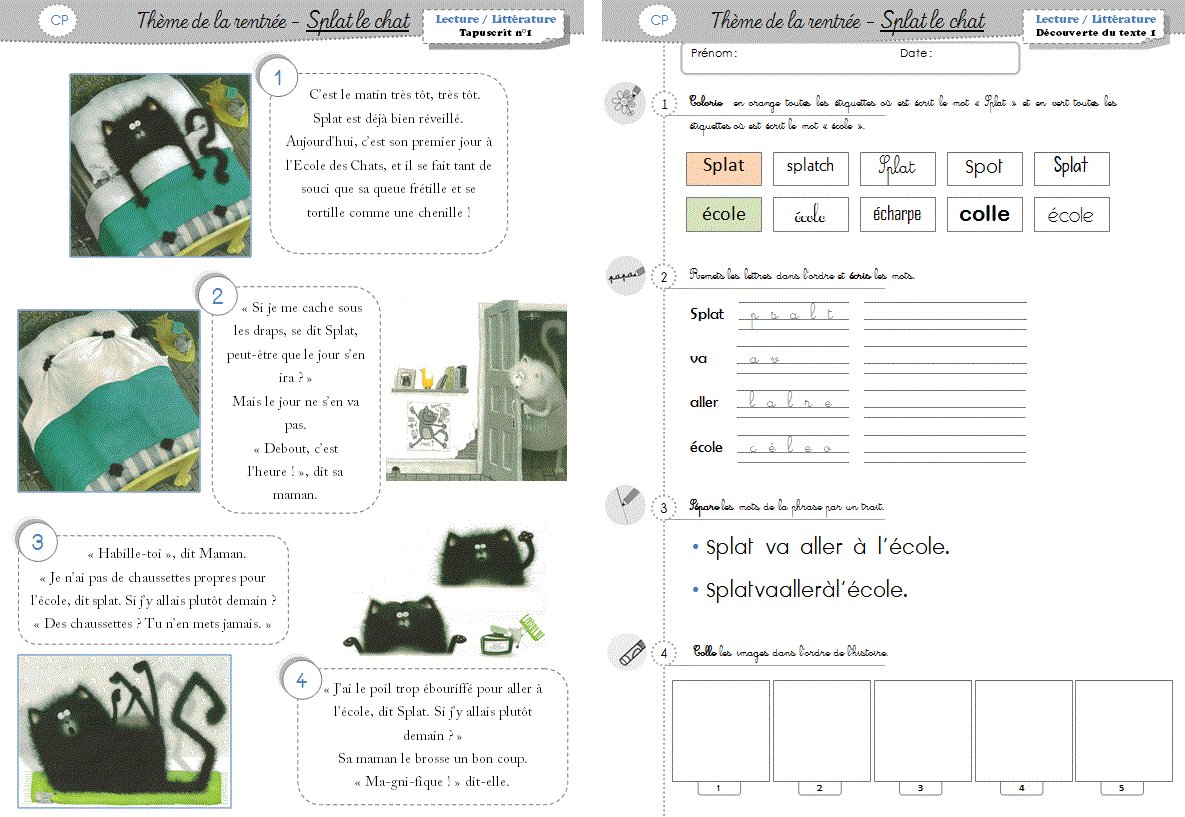This screenshot has width=1185, height=817.
Task: Select numbered circle 4 of the story text
Action: [x=301, y=681]
